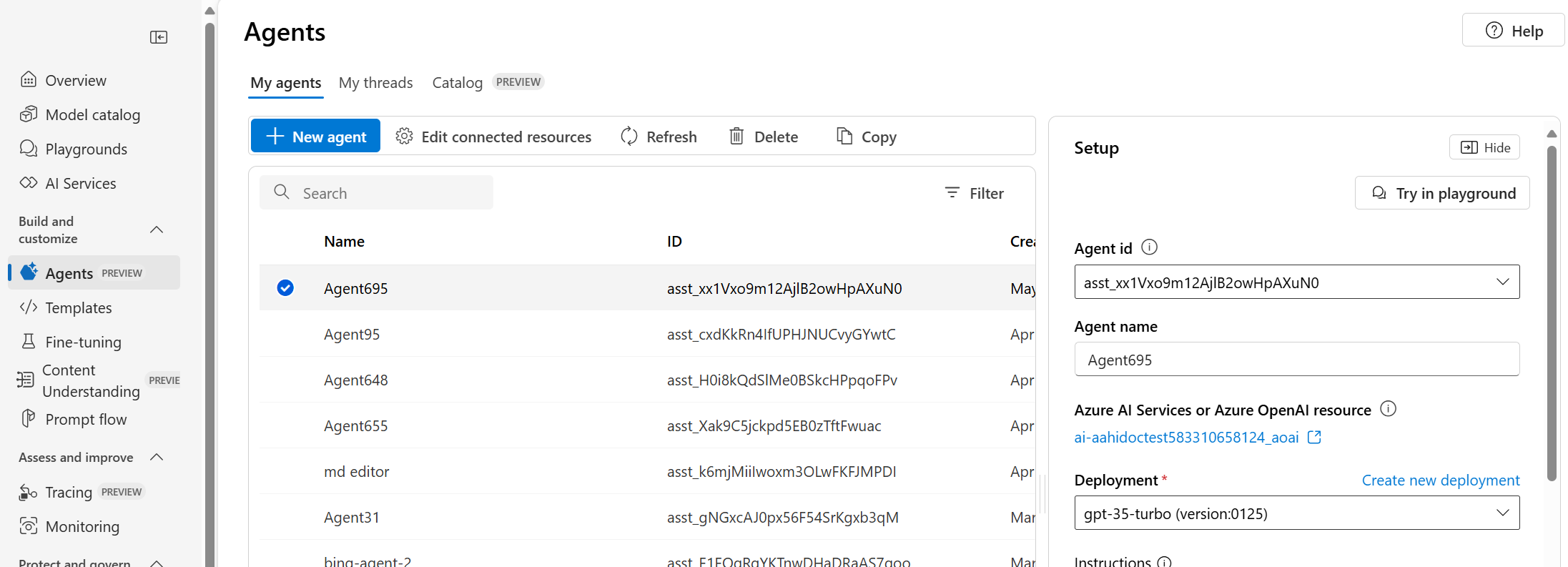
Task: Open the Agent id dropdown
Action: tap(1502, 282)
